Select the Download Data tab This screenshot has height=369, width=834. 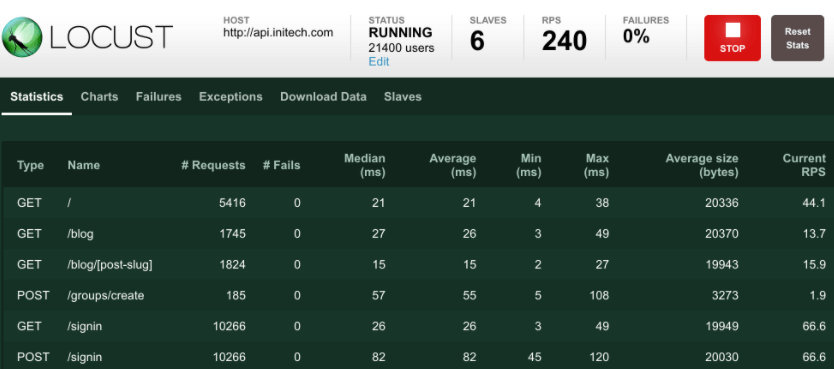(x=323, y=97)
